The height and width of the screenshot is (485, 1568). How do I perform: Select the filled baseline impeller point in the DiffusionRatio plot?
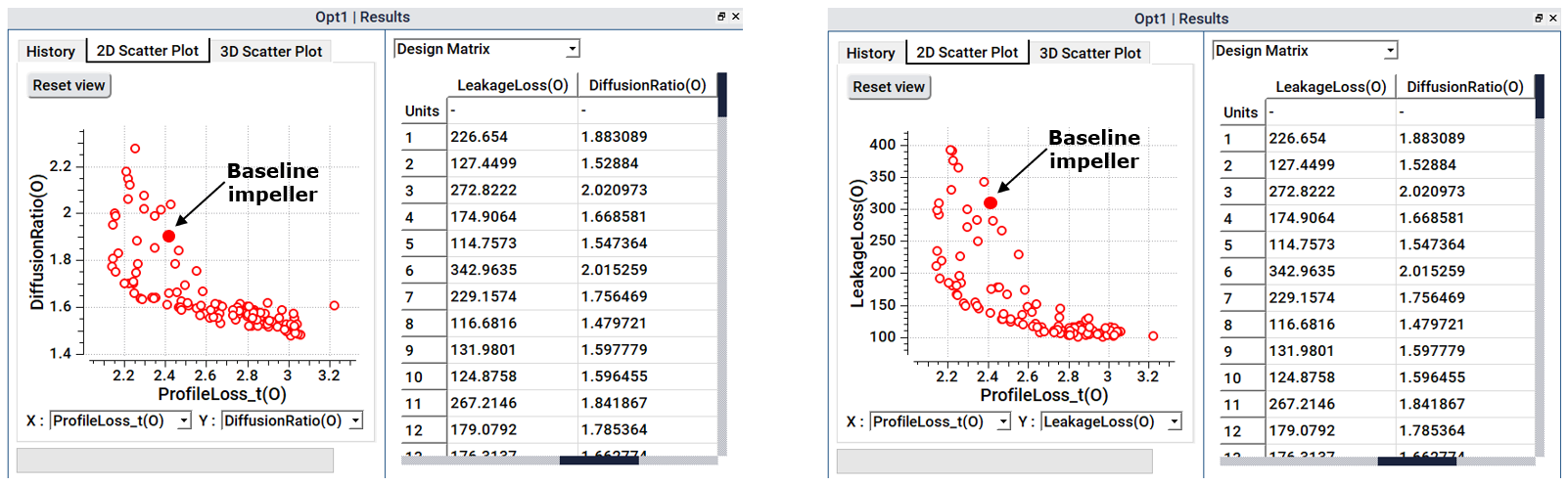coord(169,237)
